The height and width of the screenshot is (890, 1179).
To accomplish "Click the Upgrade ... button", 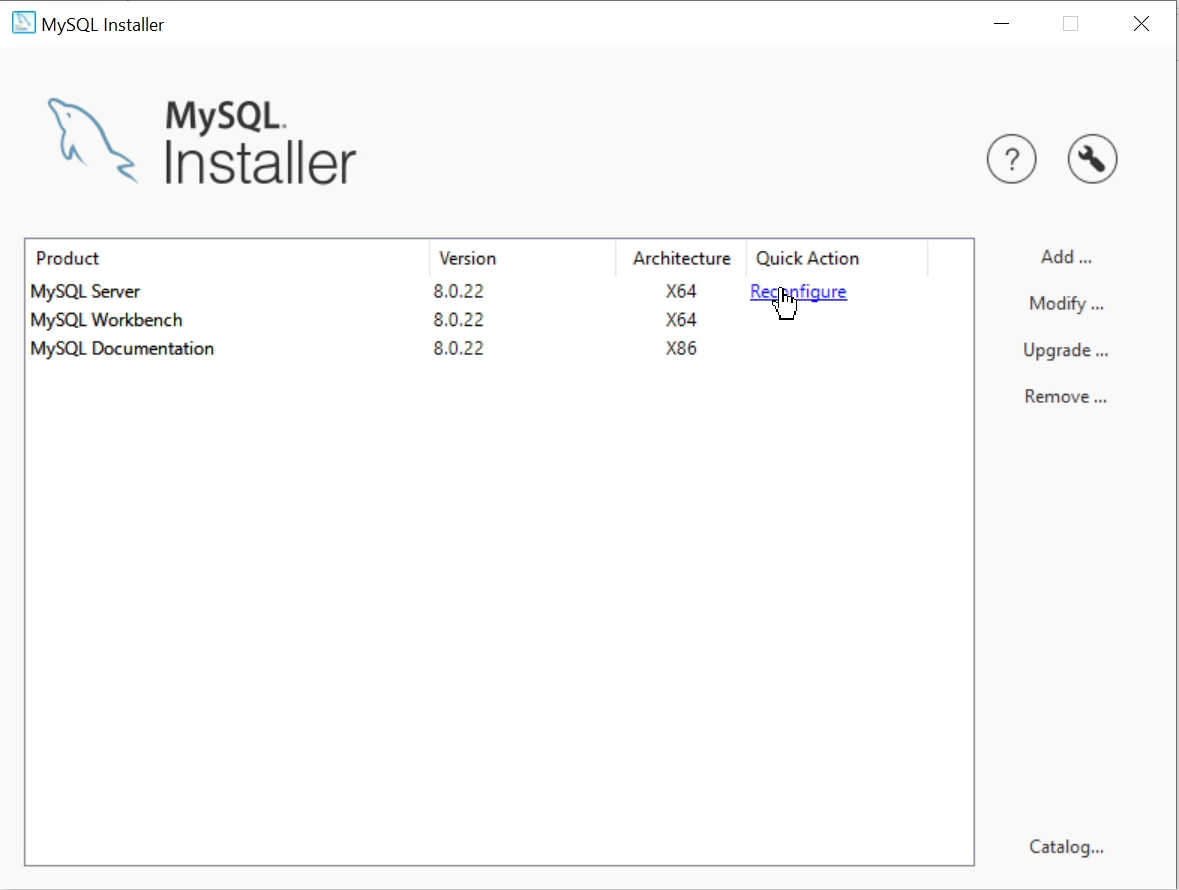I will point(1065,350).
